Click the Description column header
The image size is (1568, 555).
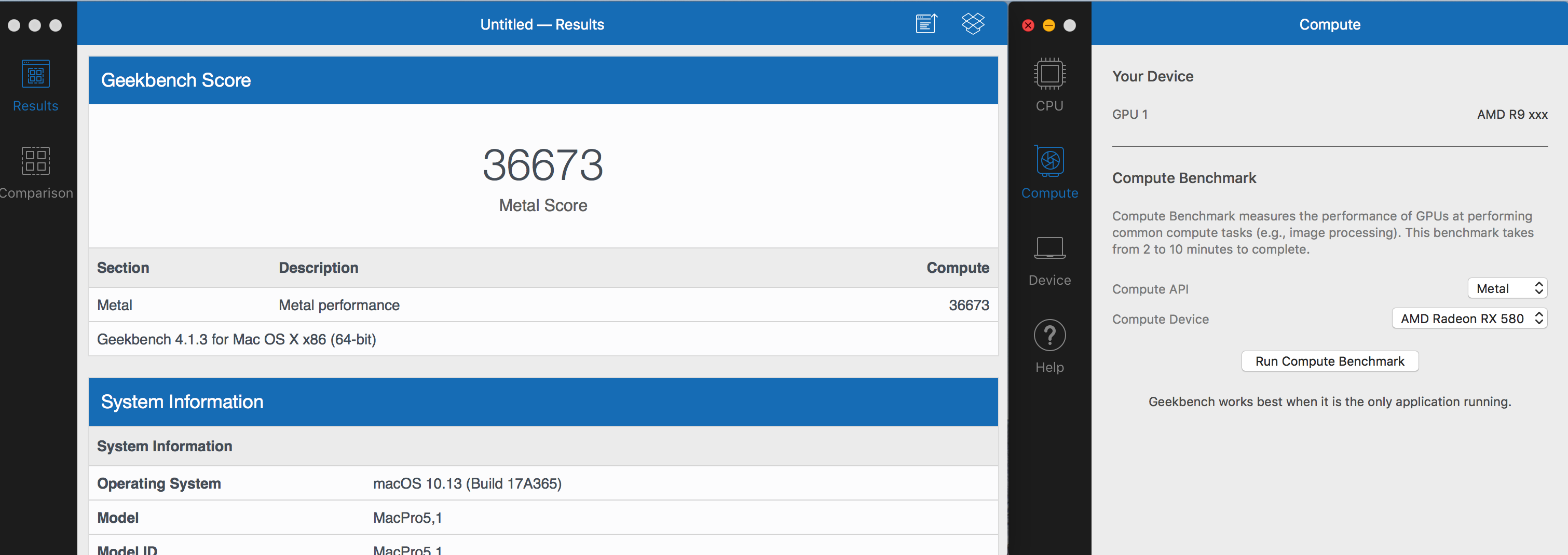coord(318,268)
